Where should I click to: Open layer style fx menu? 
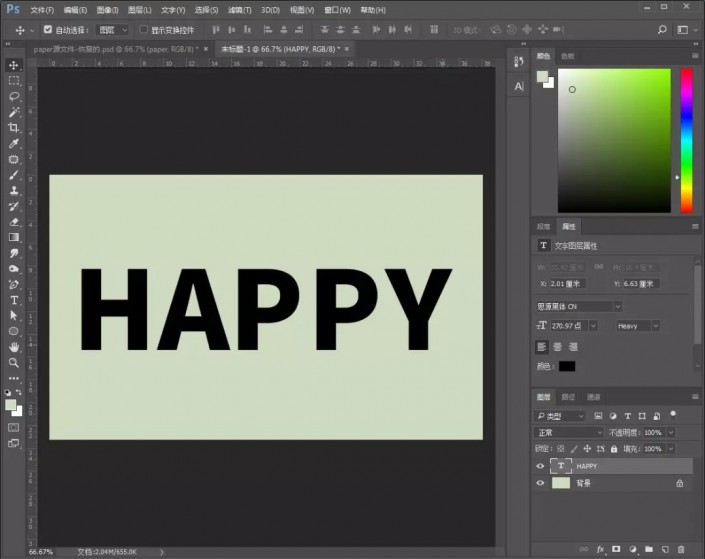click(x=600, y=549)
